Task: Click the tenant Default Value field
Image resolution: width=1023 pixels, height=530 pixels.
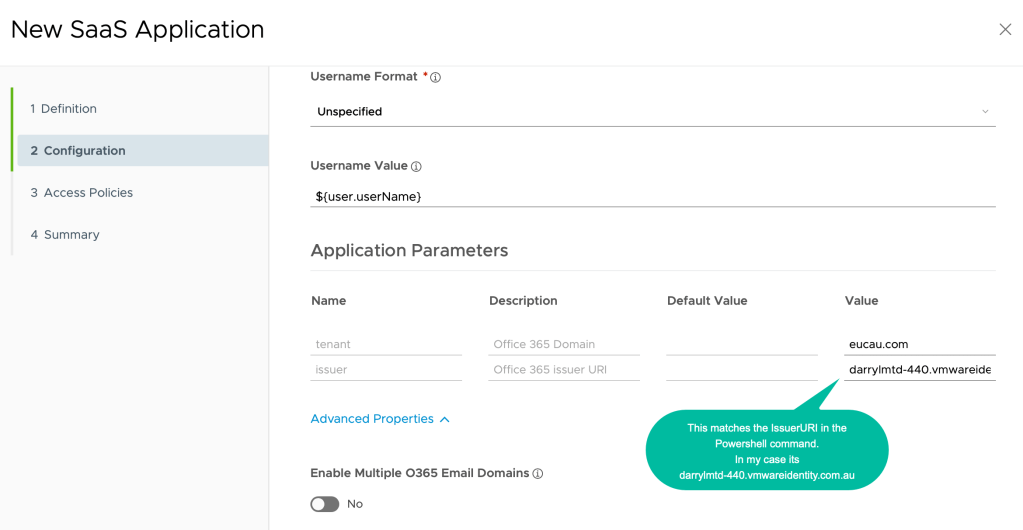Action: (x=742, y=344)
